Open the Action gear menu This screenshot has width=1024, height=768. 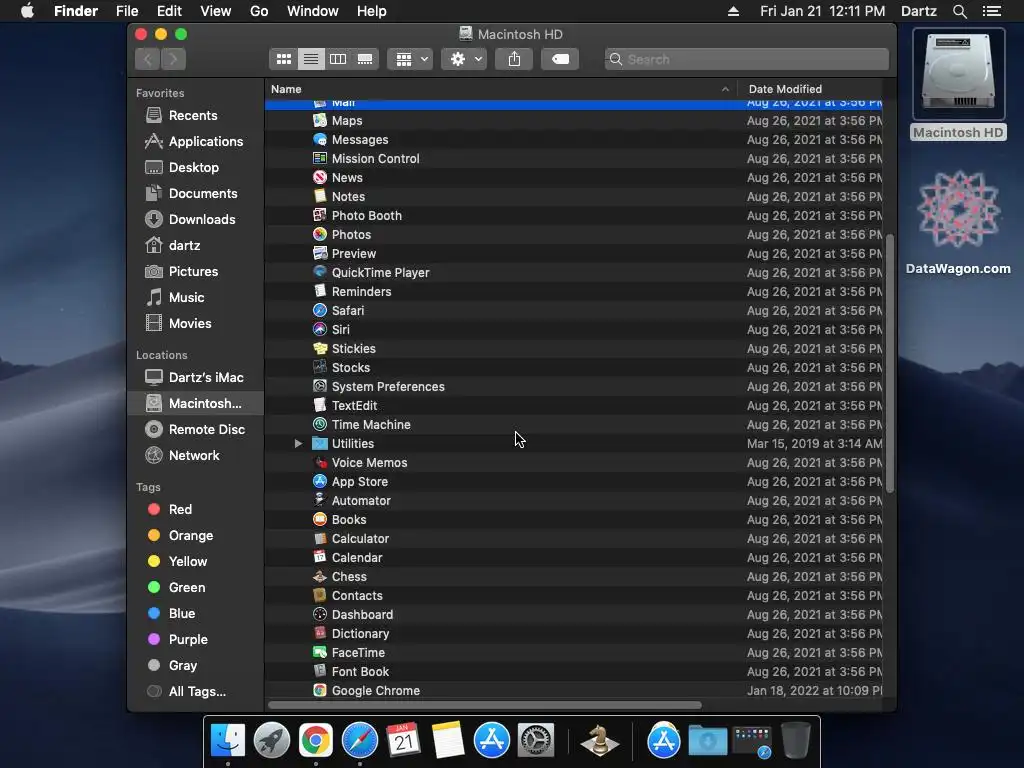(464, 59)
